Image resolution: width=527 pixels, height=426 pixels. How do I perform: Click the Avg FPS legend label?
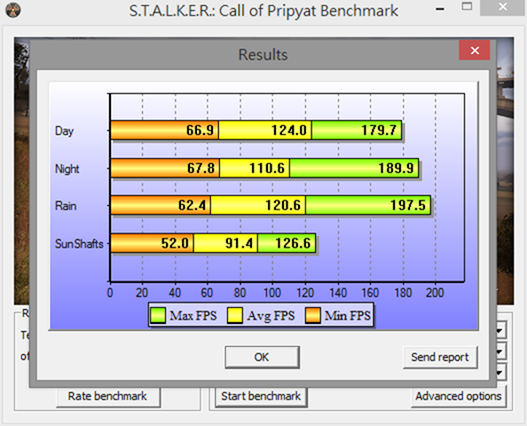[271, 316]
